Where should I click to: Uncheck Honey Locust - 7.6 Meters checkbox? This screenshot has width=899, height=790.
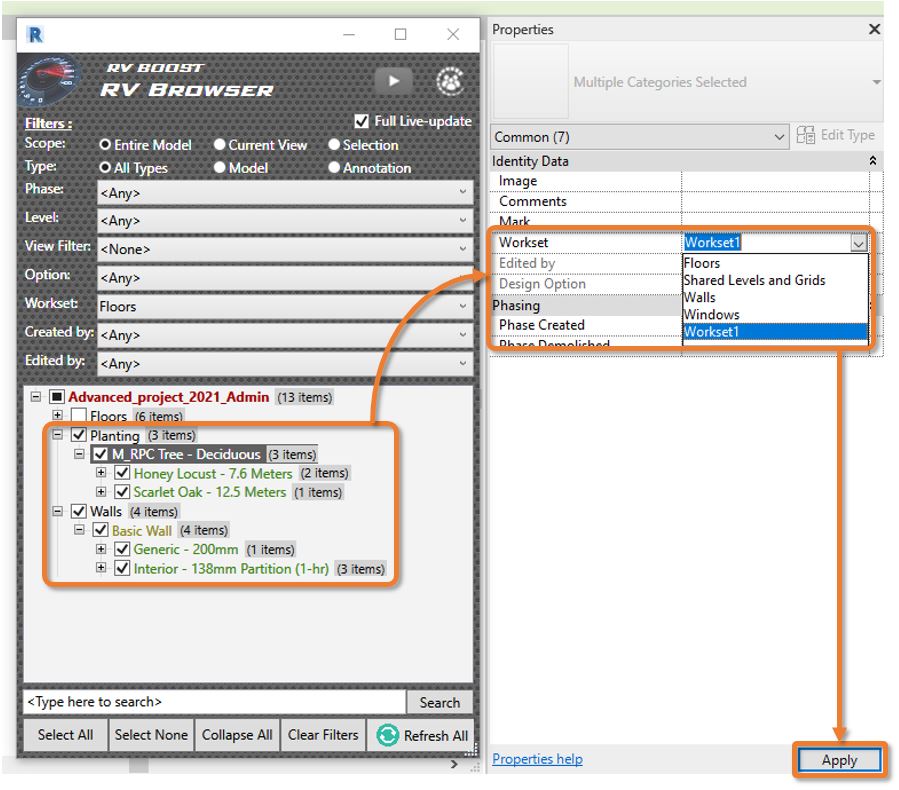click(122, 473)
